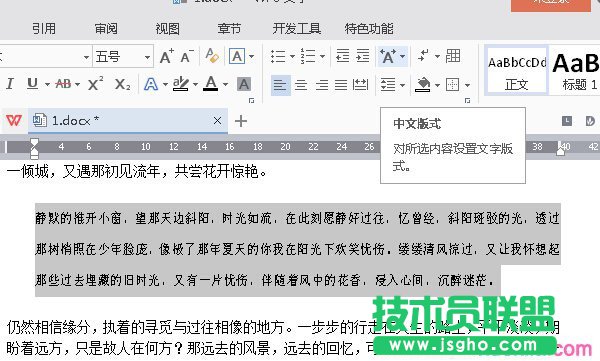Click the bullet list icon
600x361 pixels.
pyautogui.click(x=278, y=56)
